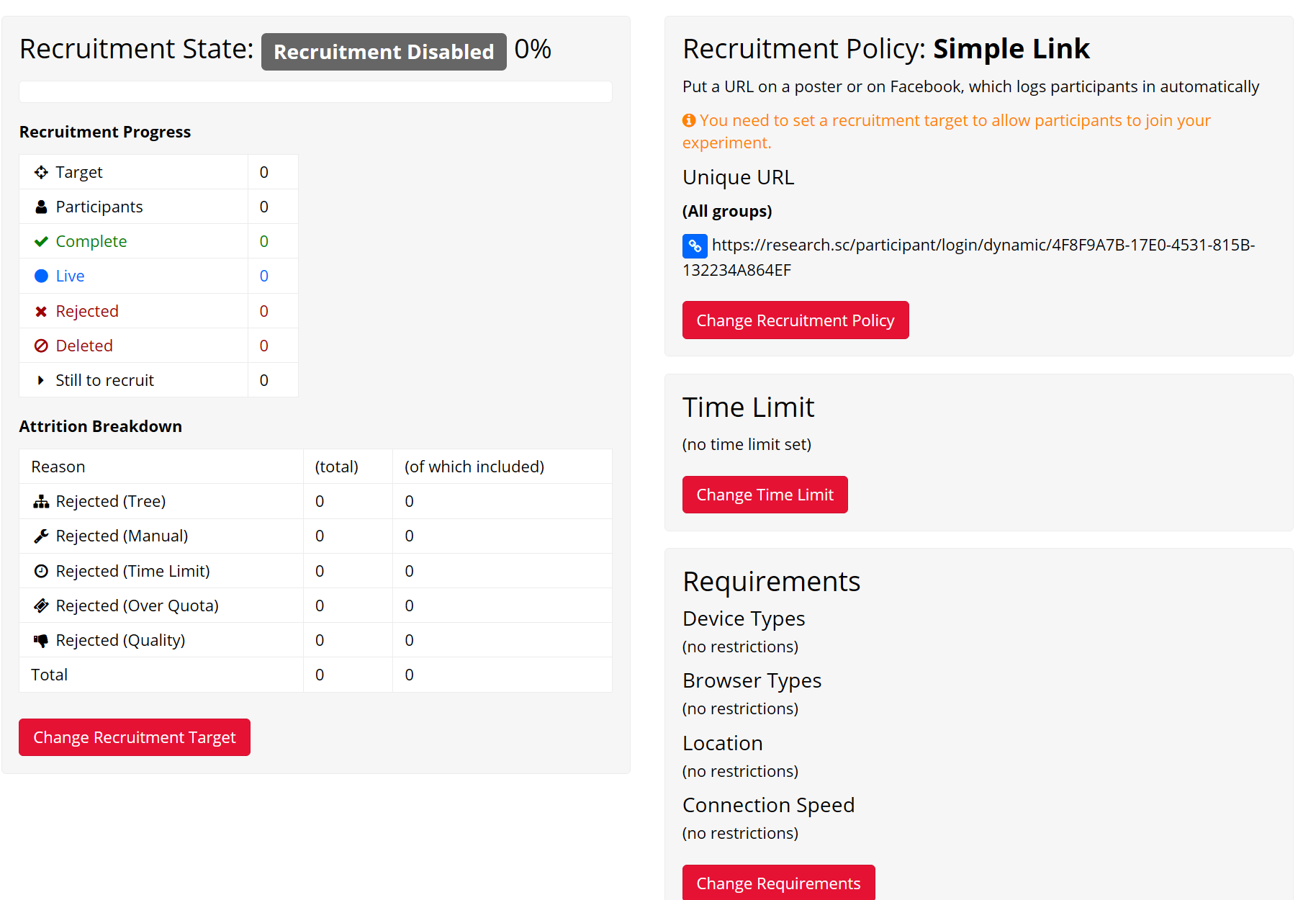Click the Recruitment Disabled status badge

point(384,52)
